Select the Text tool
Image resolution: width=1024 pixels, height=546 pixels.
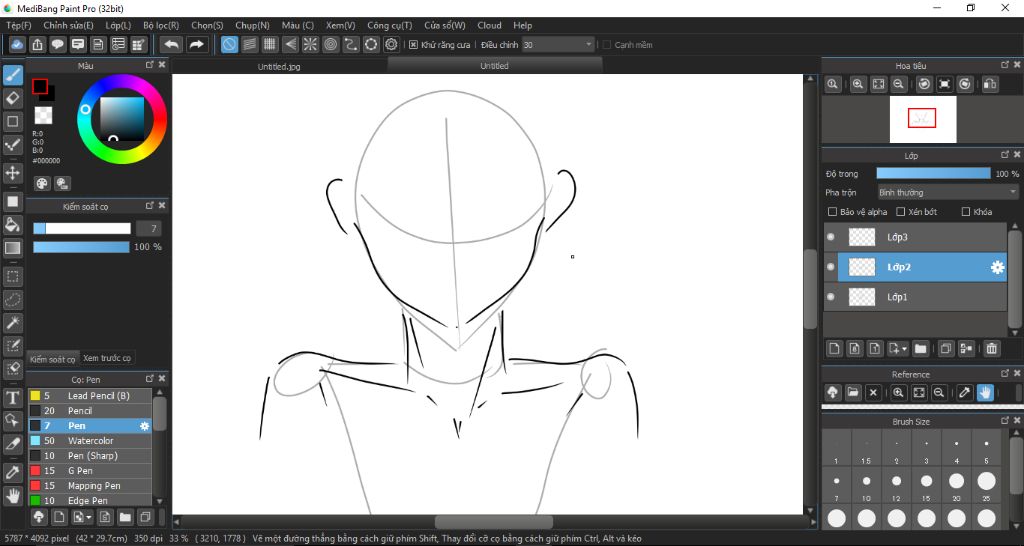pyautogui.click(x=12, y=397)
